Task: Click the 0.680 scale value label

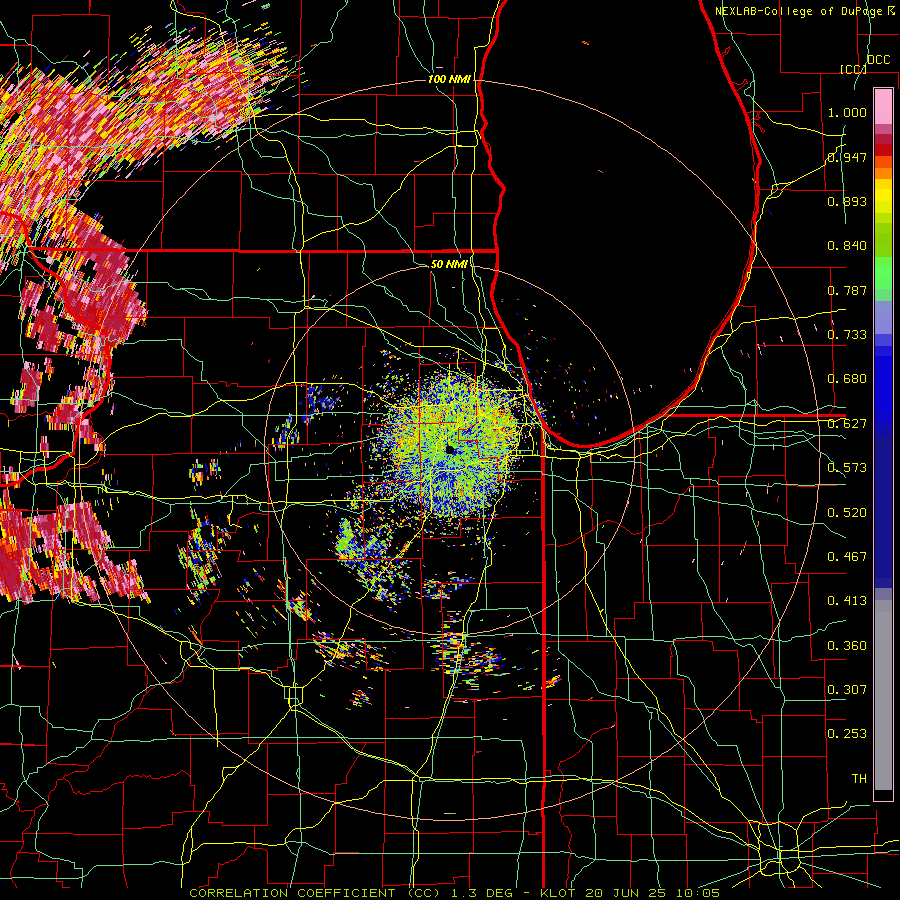Action: tap(847, 379)
